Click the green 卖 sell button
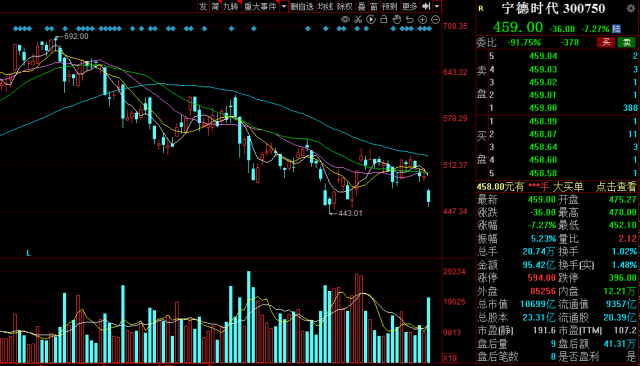Image resolution: width=640 pixels, height=366 pixels. tap(627, 42)
